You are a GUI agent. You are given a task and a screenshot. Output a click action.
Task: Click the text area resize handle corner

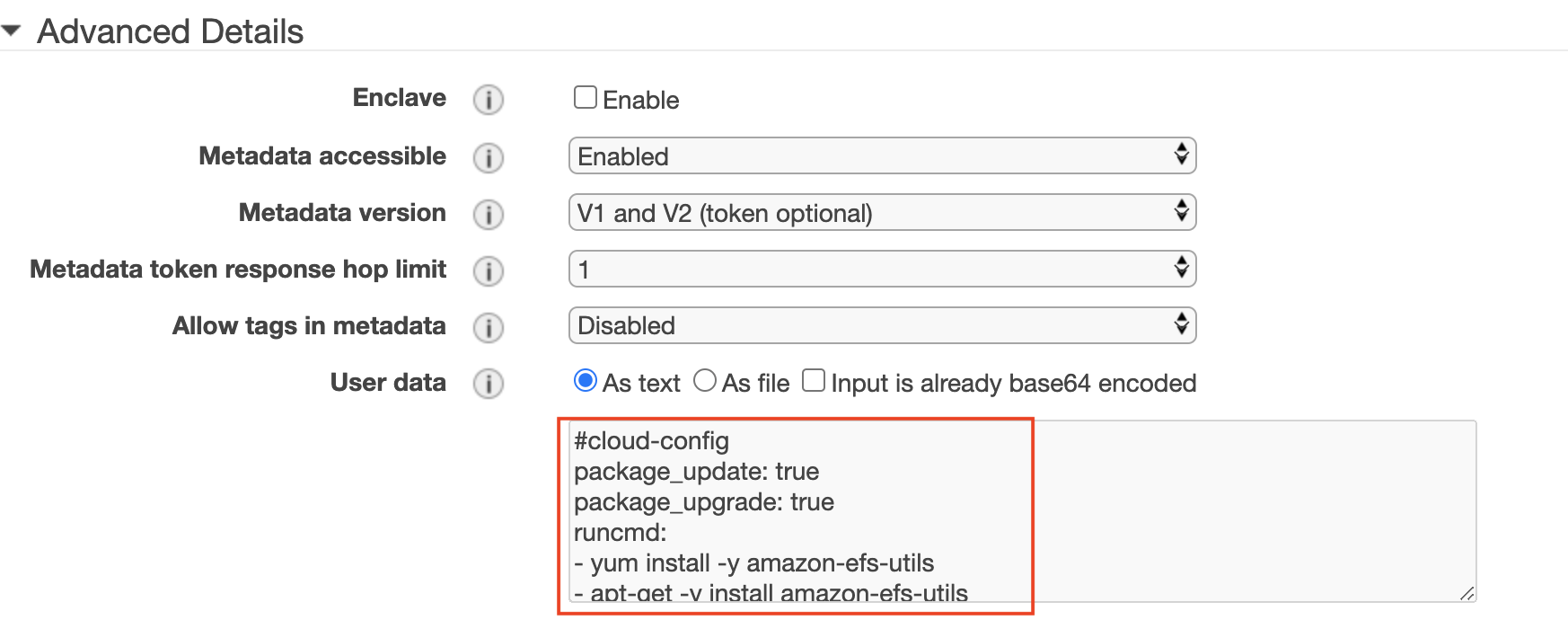point(1467,593)
